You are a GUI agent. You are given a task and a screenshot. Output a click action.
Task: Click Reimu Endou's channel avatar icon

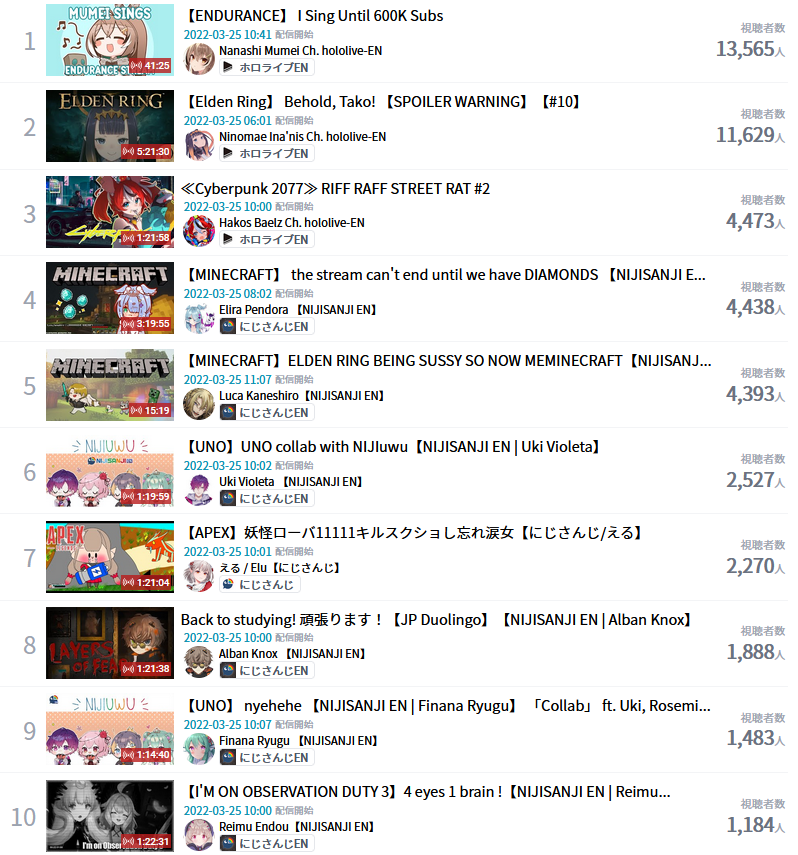click(199, 835)
